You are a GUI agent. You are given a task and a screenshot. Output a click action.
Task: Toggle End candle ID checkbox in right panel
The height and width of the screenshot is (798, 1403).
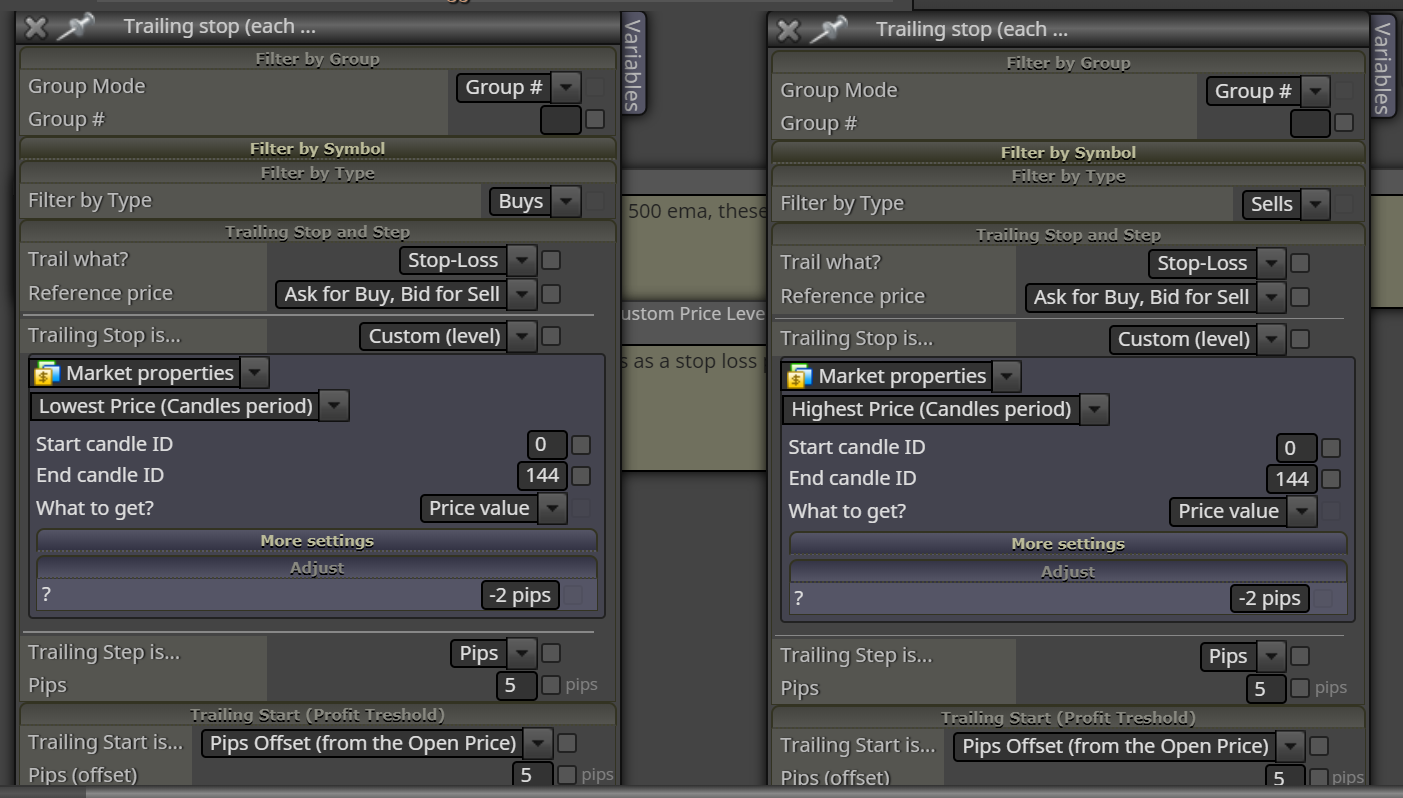(x=1330, y=479)
